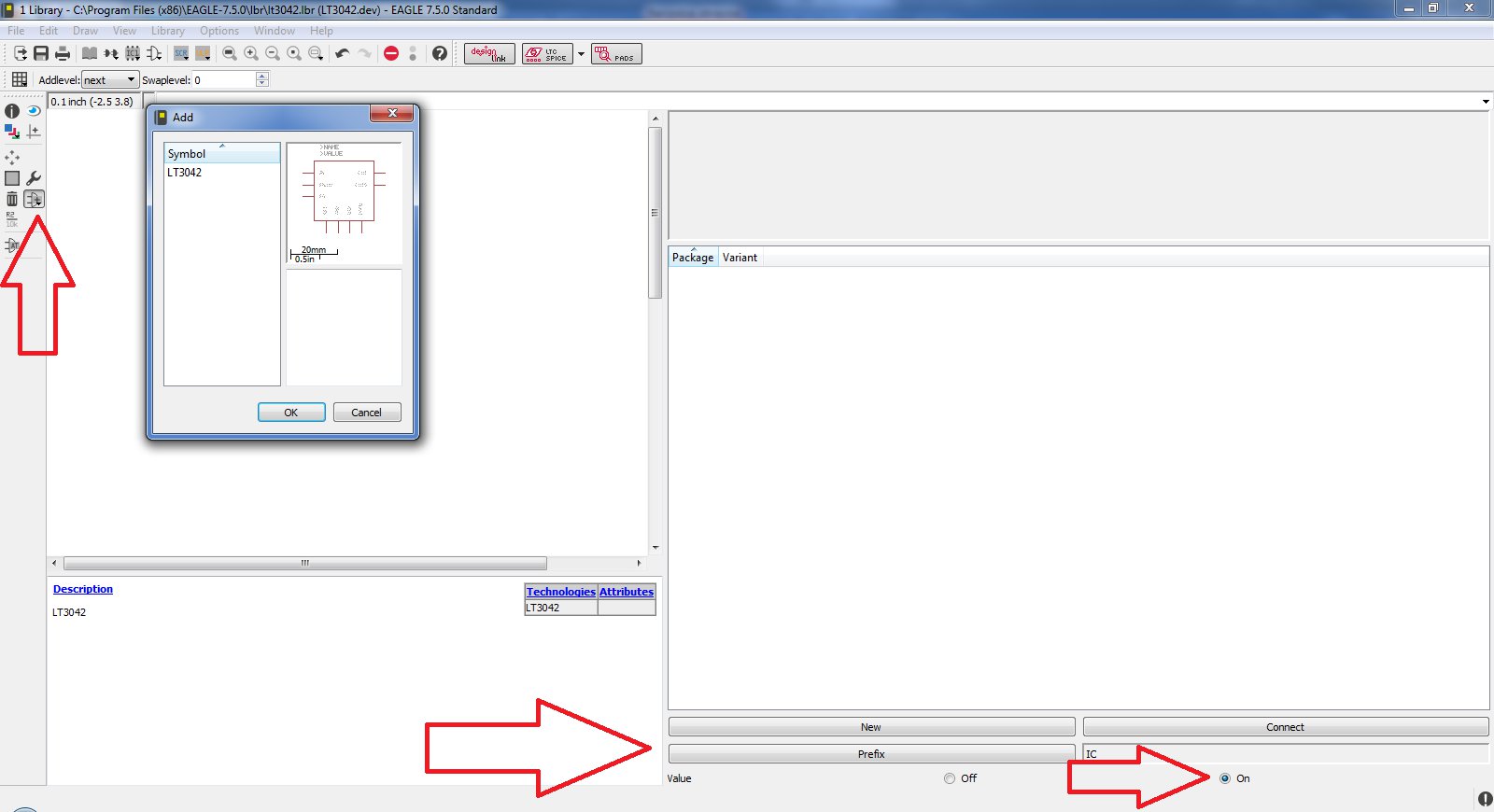Viewport: 1494px width, 812px height.
Task: Open the Technologies link
Action: pyautogui.click(x=561, y=592)
